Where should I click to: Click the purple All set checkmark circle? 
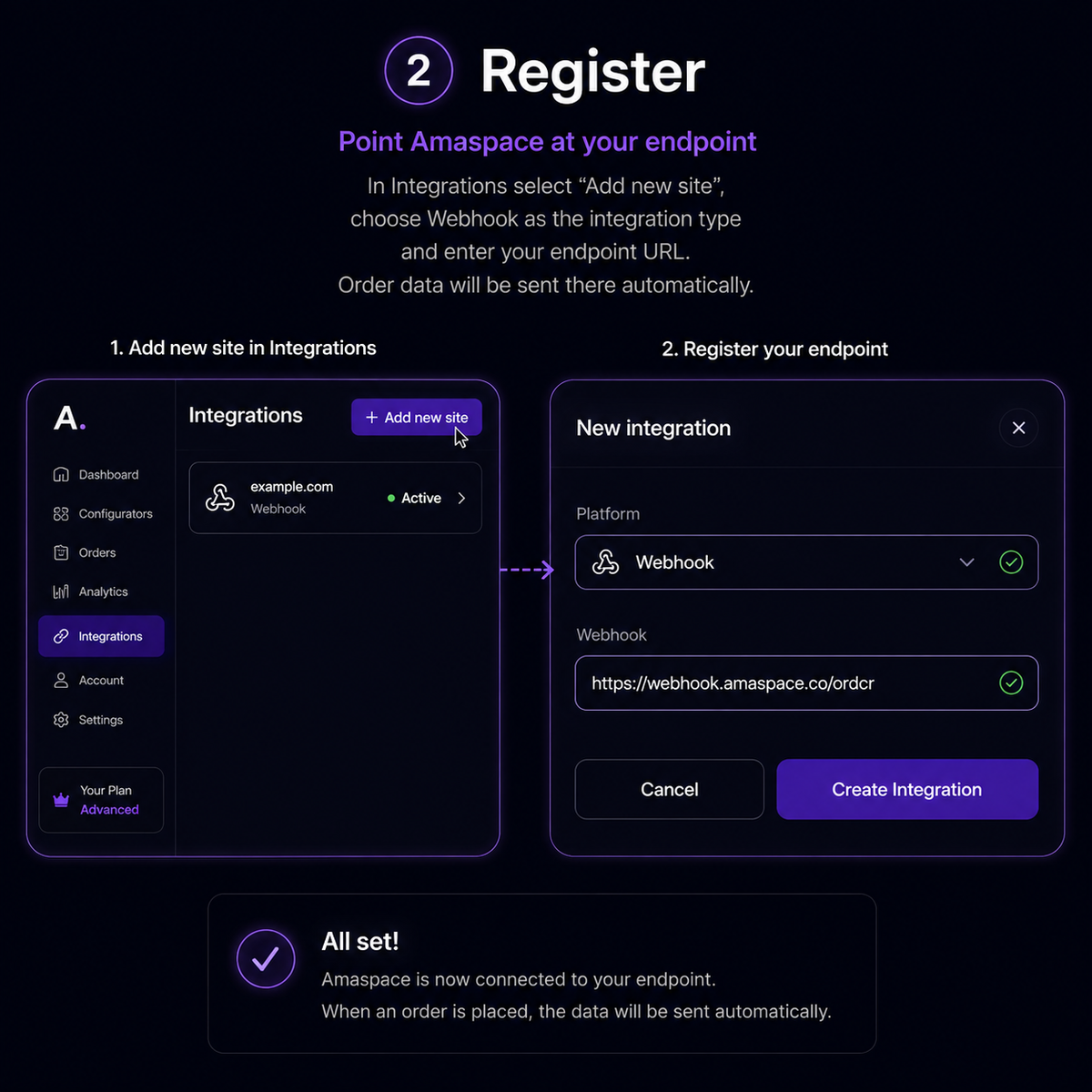[x=266, y=959]
